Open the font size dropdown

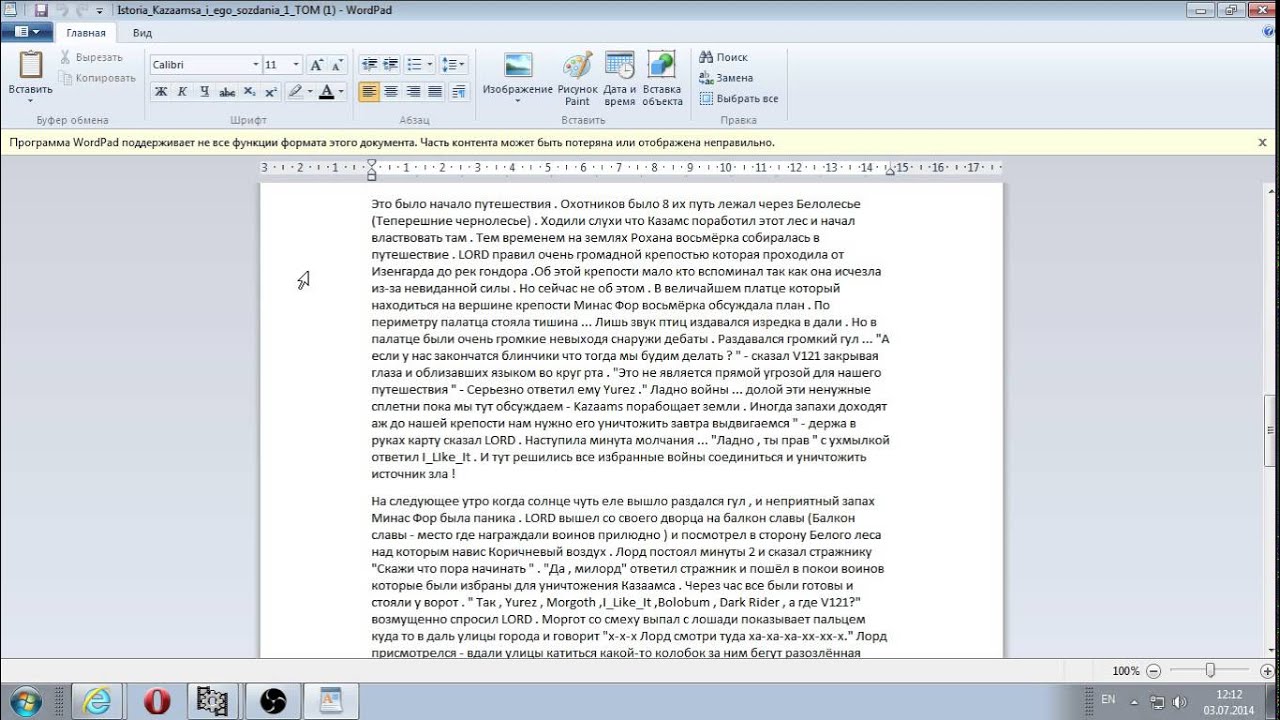click(296, 64)
